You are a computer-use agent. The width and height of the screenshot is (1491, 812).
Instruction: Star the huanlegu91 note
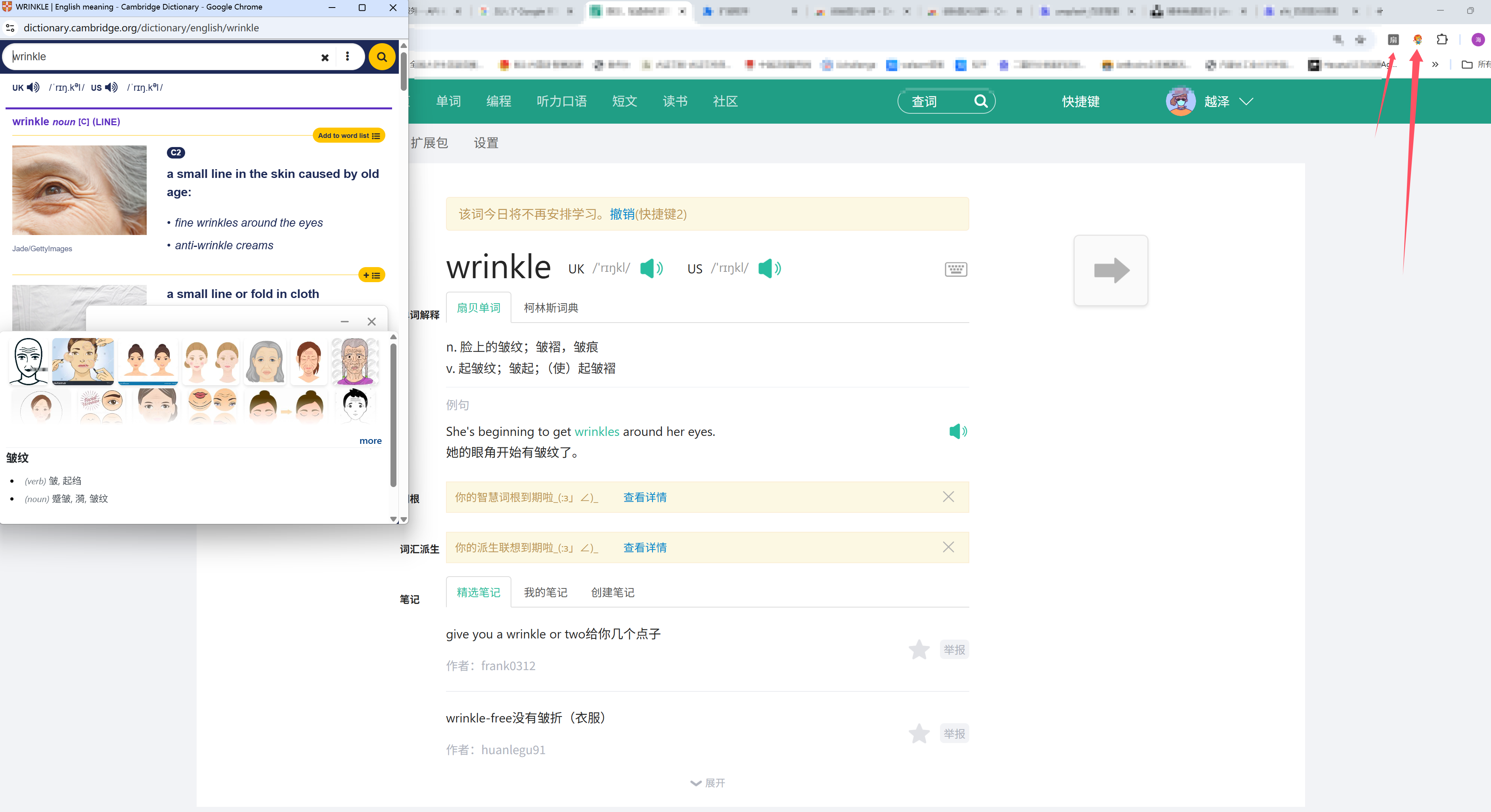point(919,733)
